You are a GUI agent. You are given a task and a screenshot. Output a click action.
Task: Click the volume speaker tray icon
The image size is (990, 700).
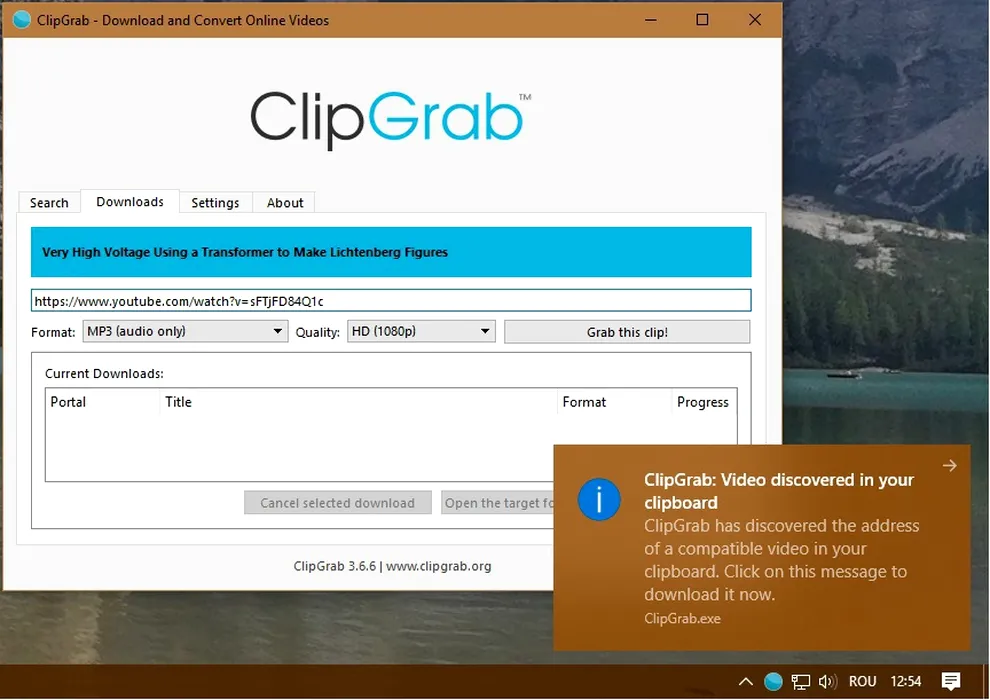[x=827, y=682]
